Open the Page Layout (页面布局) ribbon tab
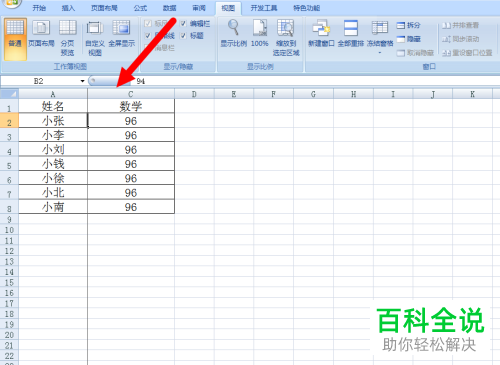The image size is (500, 365). 104,8
